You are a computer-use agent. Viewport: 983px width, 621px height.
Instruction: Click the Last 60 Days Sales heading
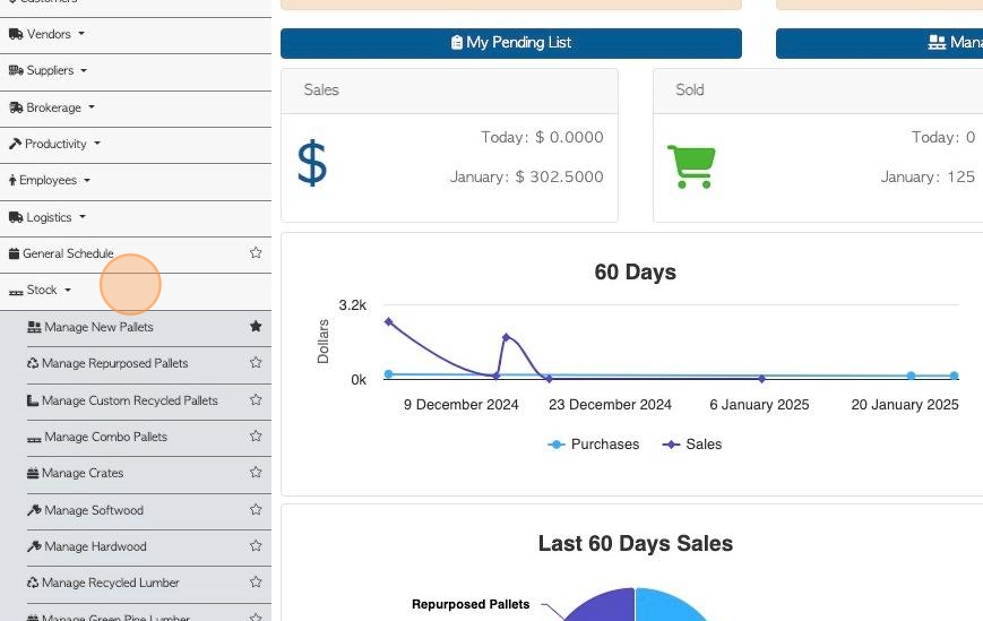point(635,543)
